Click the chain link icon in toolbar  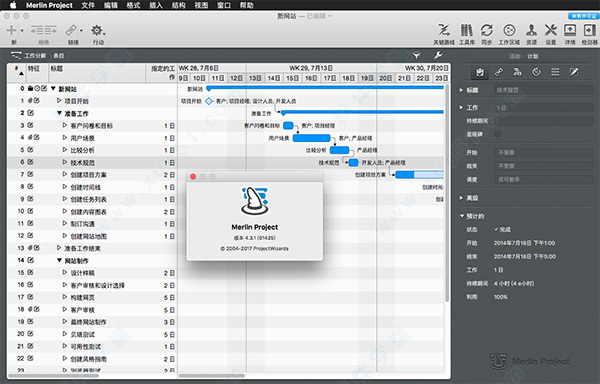tap(71, 30)
